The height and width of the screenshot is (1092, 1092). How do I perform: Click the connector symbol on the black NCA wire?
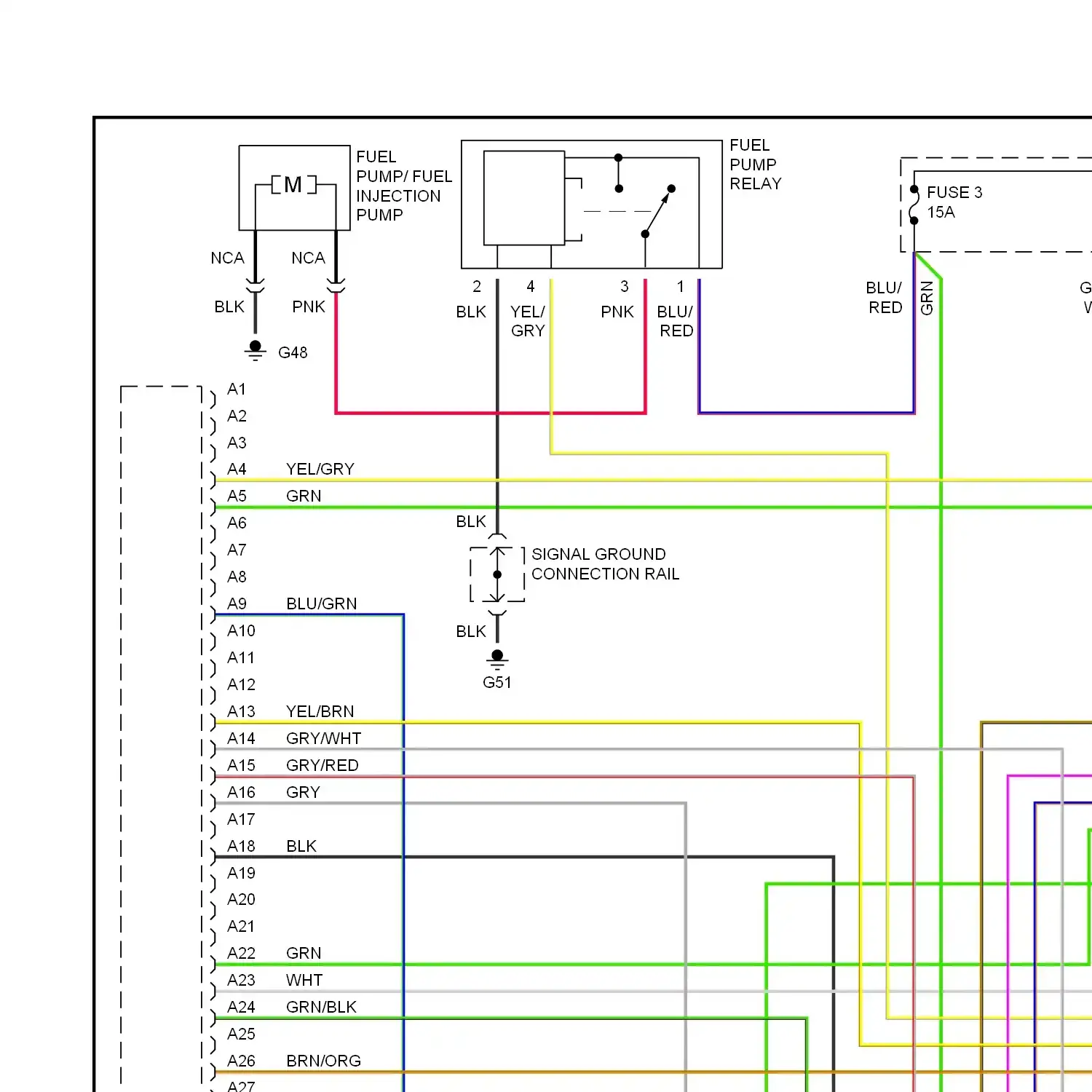255,285
